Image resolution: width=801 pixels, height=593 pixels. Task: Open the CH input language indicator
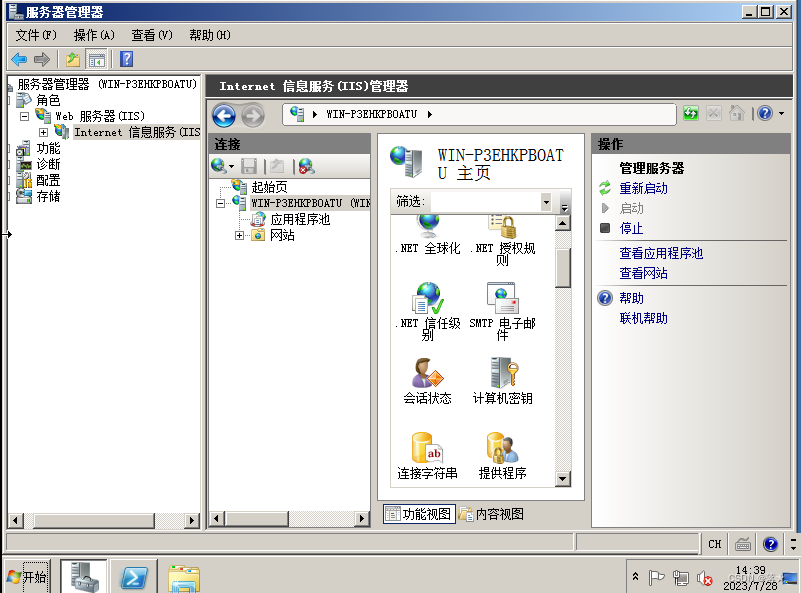[x=714, y=544]
